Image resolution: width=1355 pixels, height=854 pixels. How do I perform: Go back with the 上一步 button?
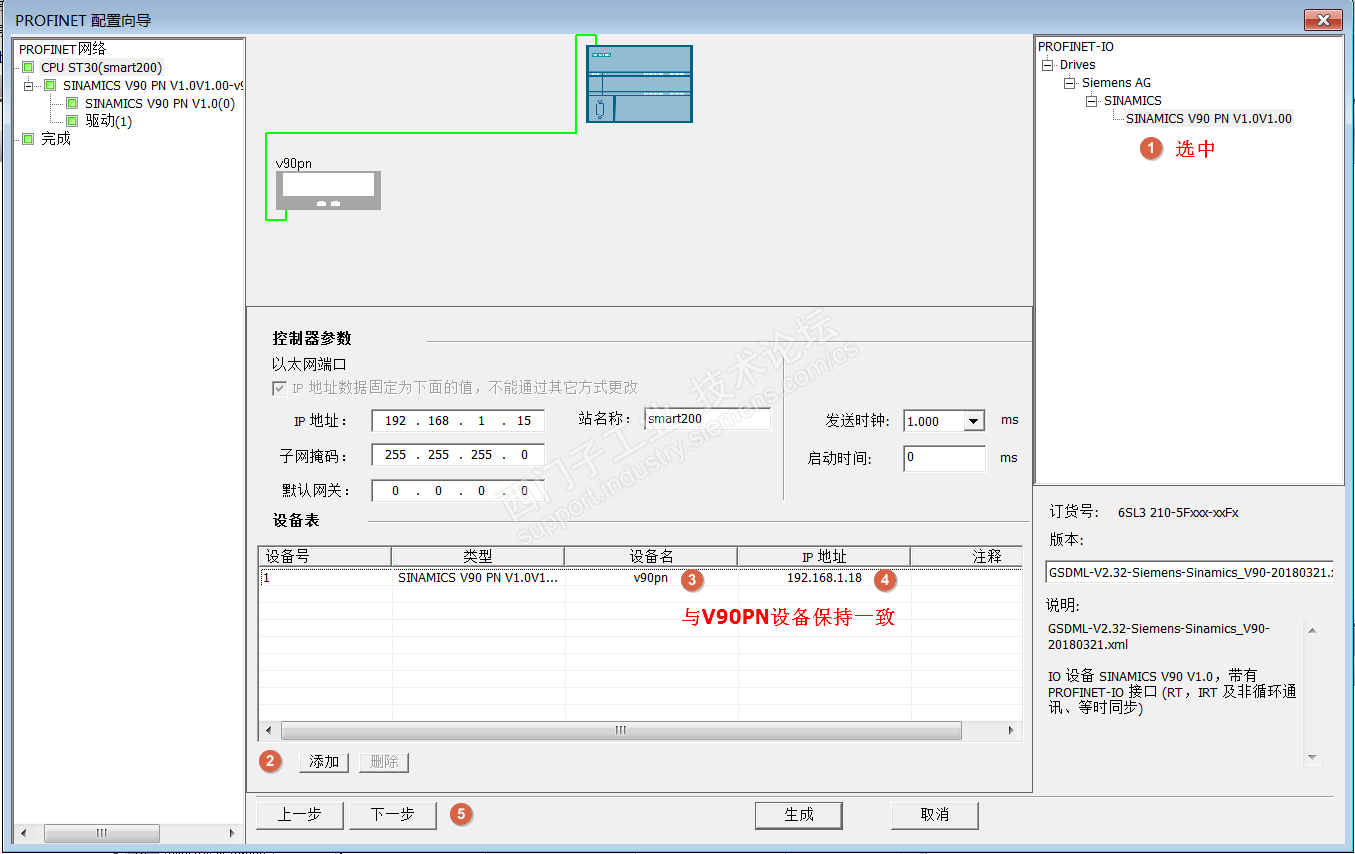(x=300, y=815)
